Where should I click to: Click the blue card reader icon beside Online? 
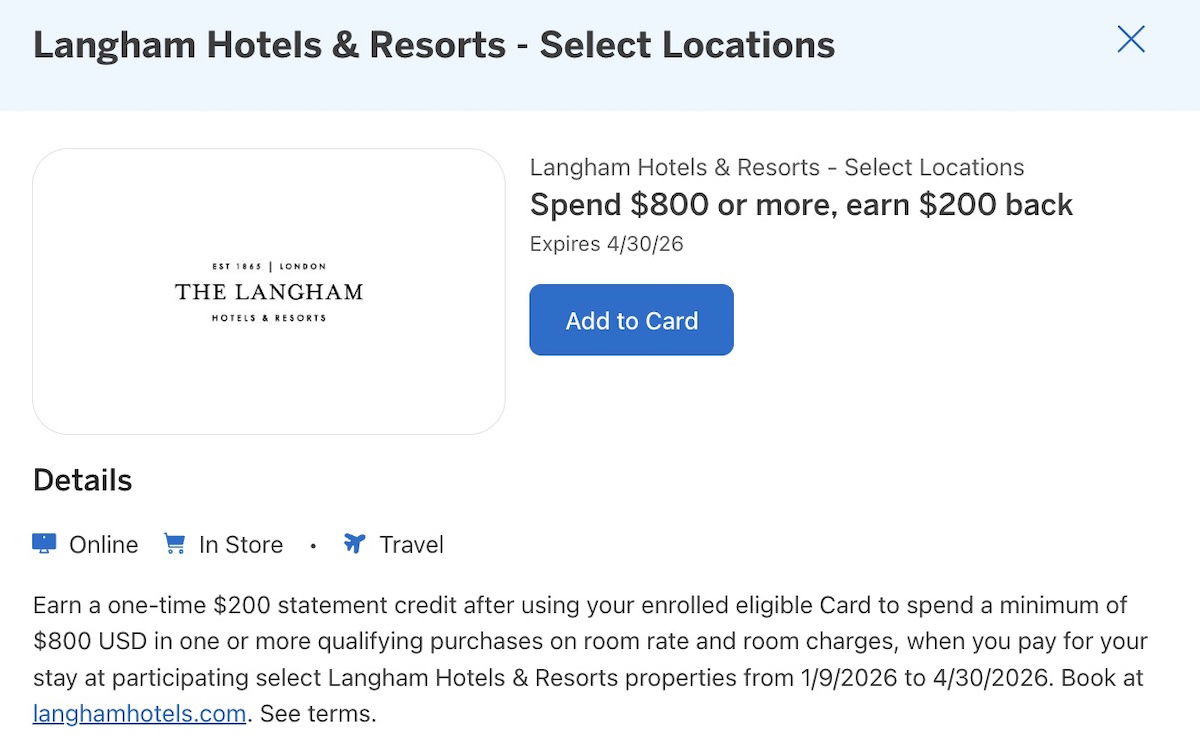click(x=42, y=544)
